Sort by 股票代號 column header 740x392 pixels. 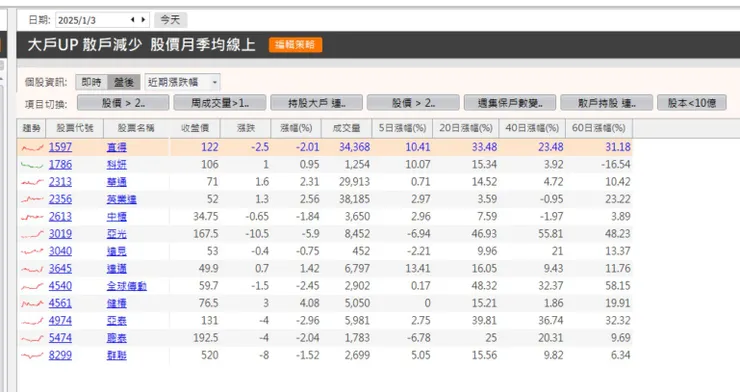75,128
